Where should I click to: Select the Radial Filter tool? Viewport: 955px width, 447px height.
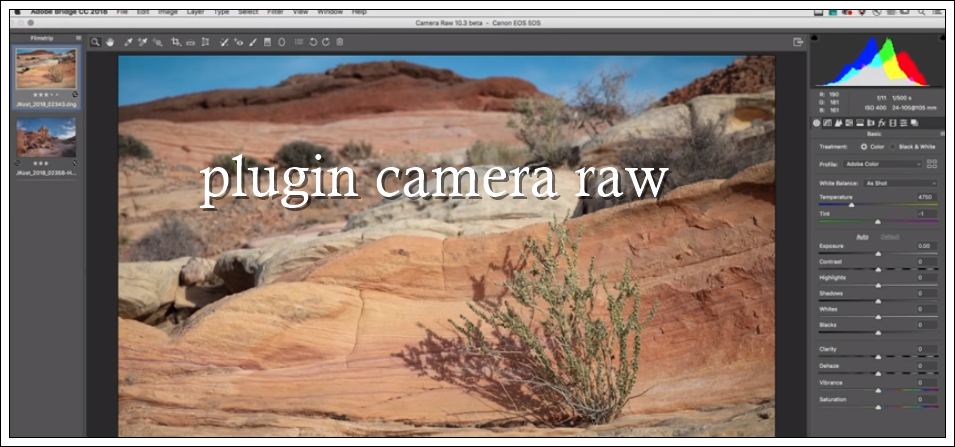[x=281, y=42]
